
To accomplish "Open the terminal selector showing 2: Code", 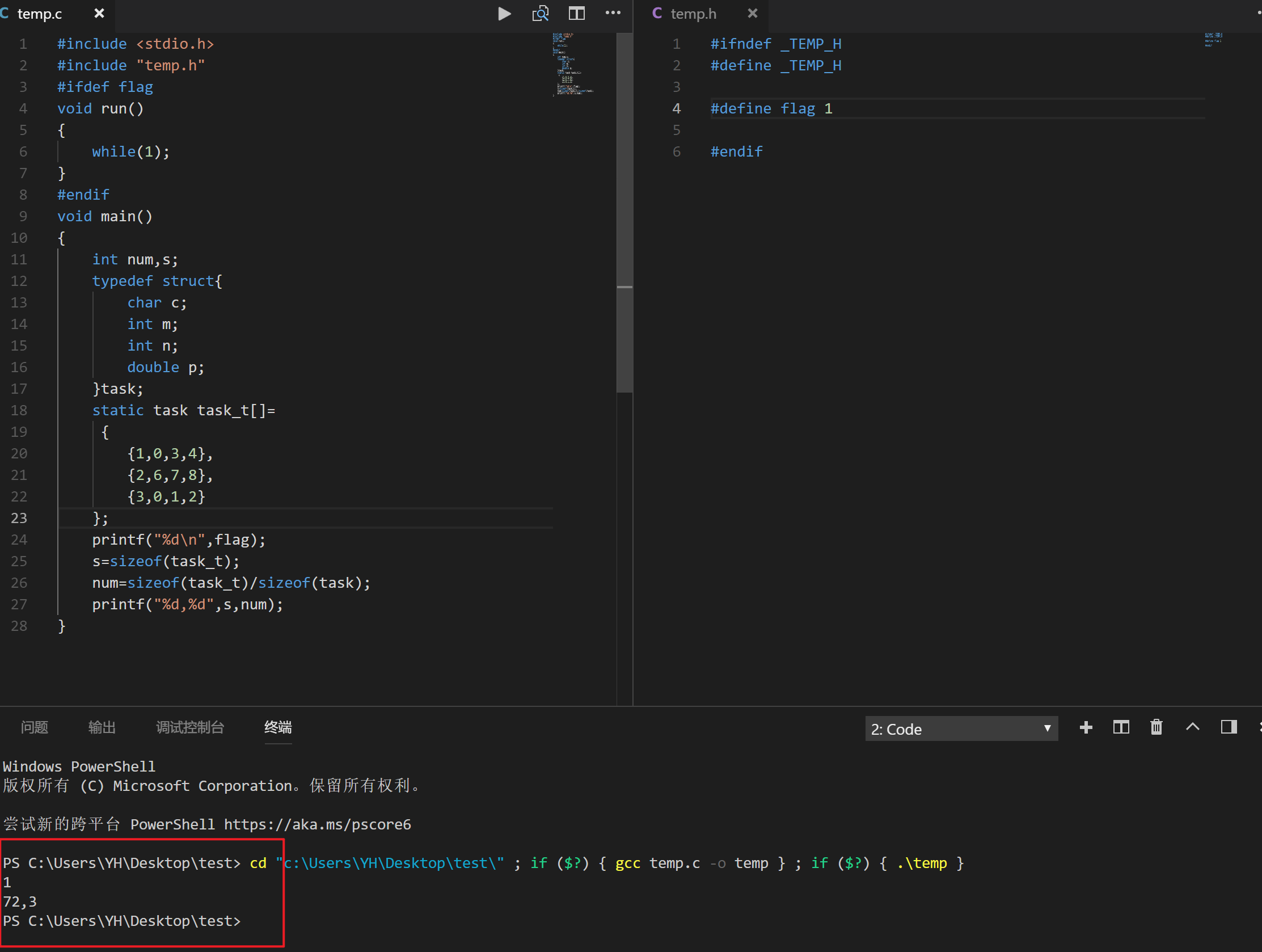I will click(961, 729).
